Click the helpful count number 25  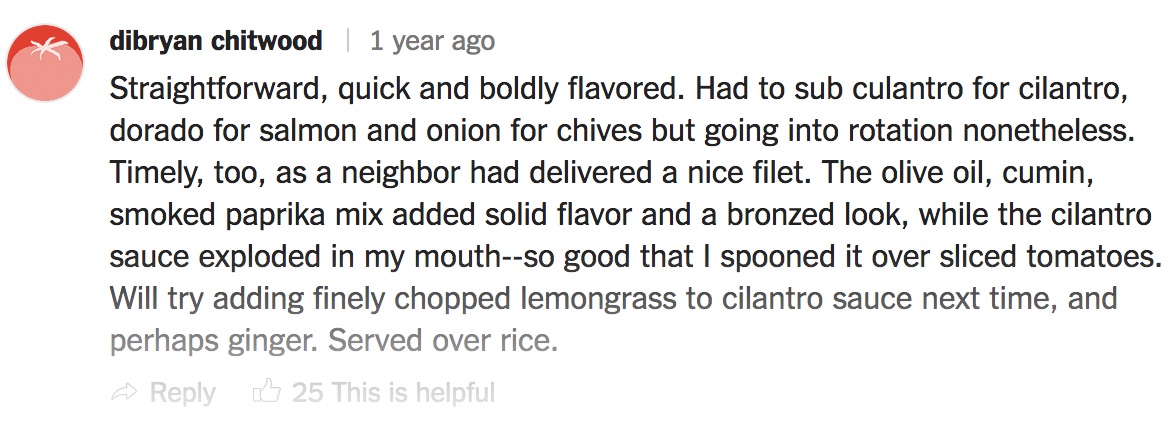[308, 393]
